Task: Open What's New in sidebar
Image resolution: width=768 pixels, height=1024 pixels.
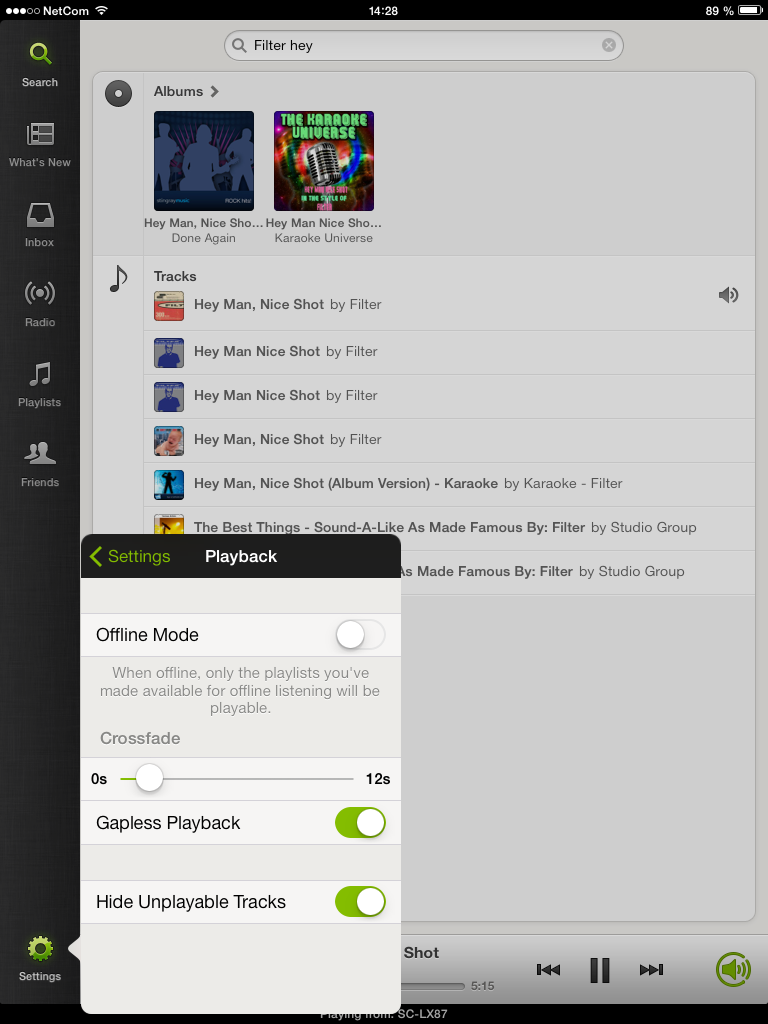Action: (40, 144)
